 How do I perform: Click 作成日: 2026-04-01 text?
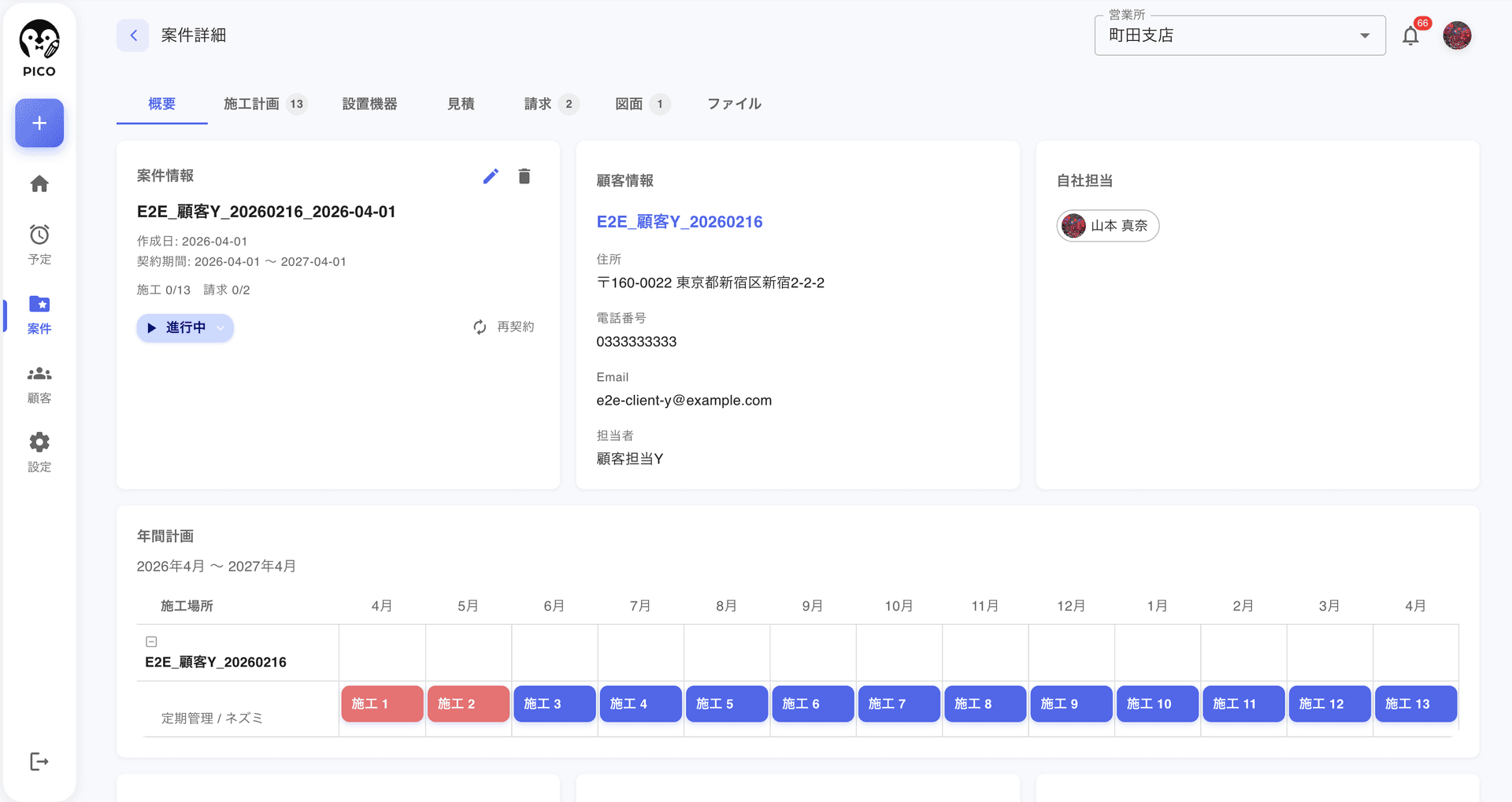tap(192, 242)
